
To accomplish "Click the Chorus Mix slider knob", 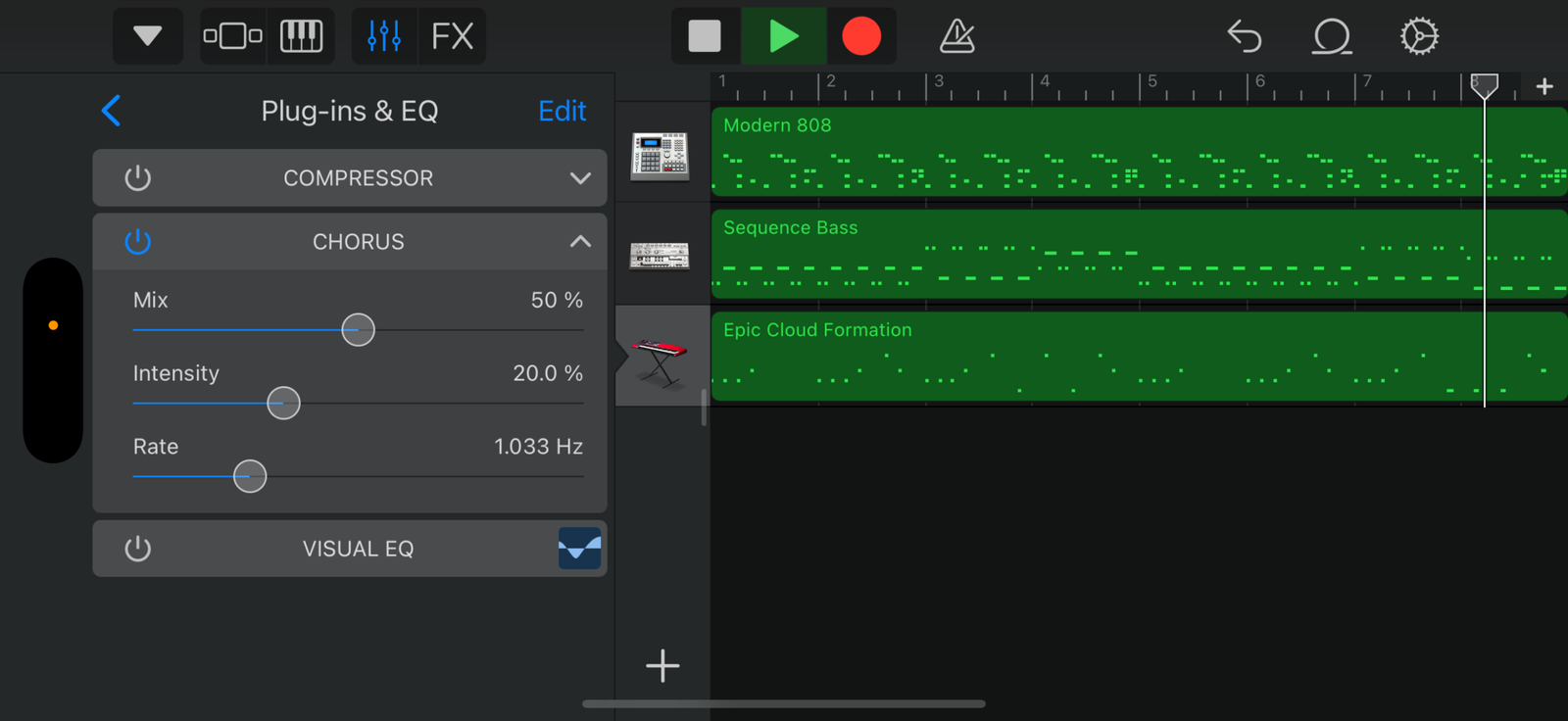I will pos(358,330).
